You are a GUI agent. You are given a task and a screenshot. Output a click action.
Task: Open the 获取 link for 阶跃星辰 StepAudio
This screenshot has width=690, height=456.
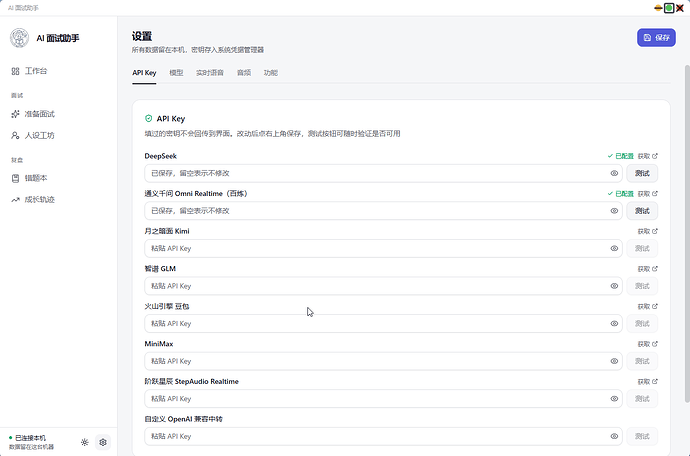point(648,382)
